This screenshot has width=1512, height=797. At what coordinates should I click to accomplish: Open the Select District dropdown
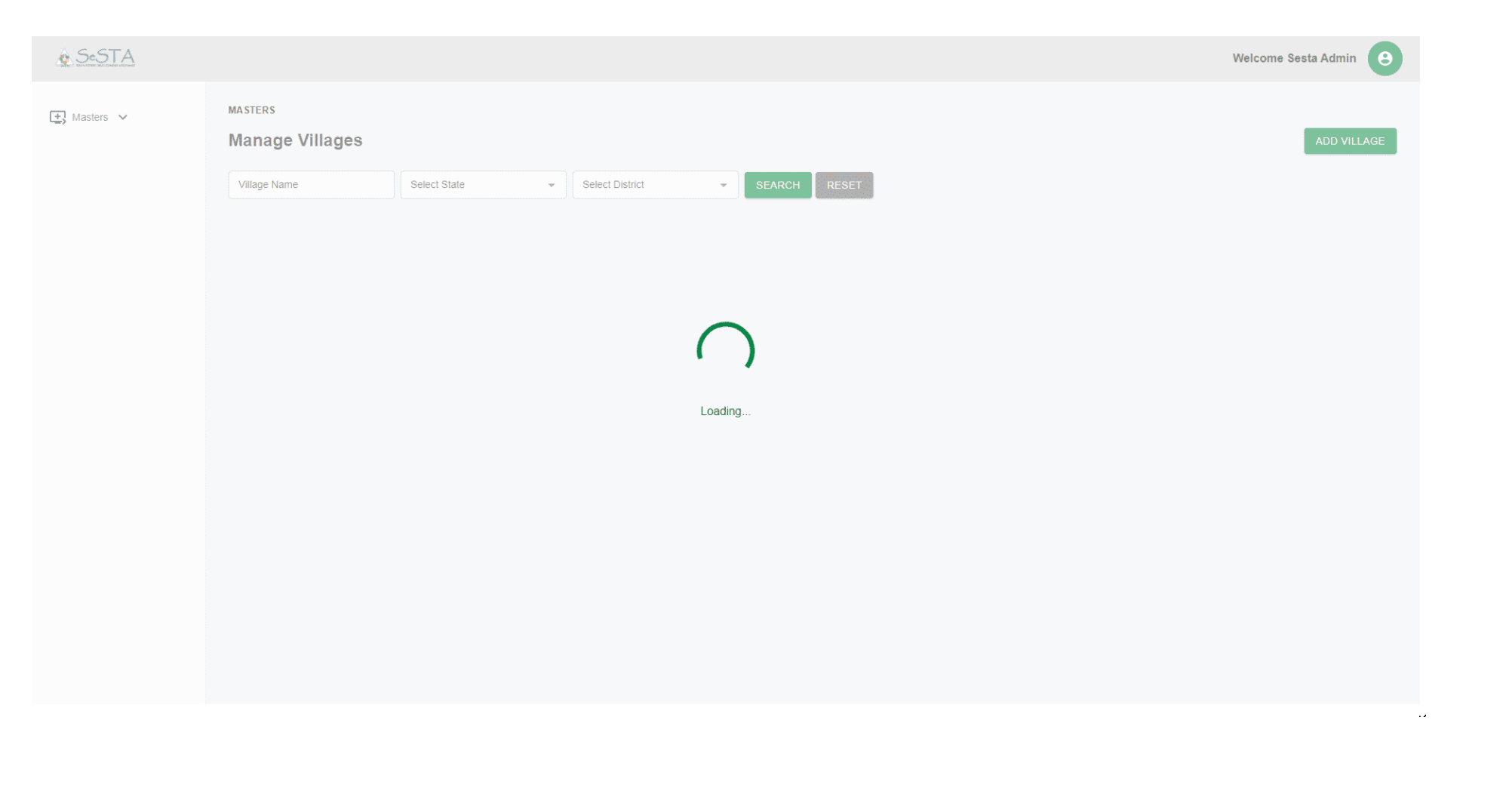(655, 185)
